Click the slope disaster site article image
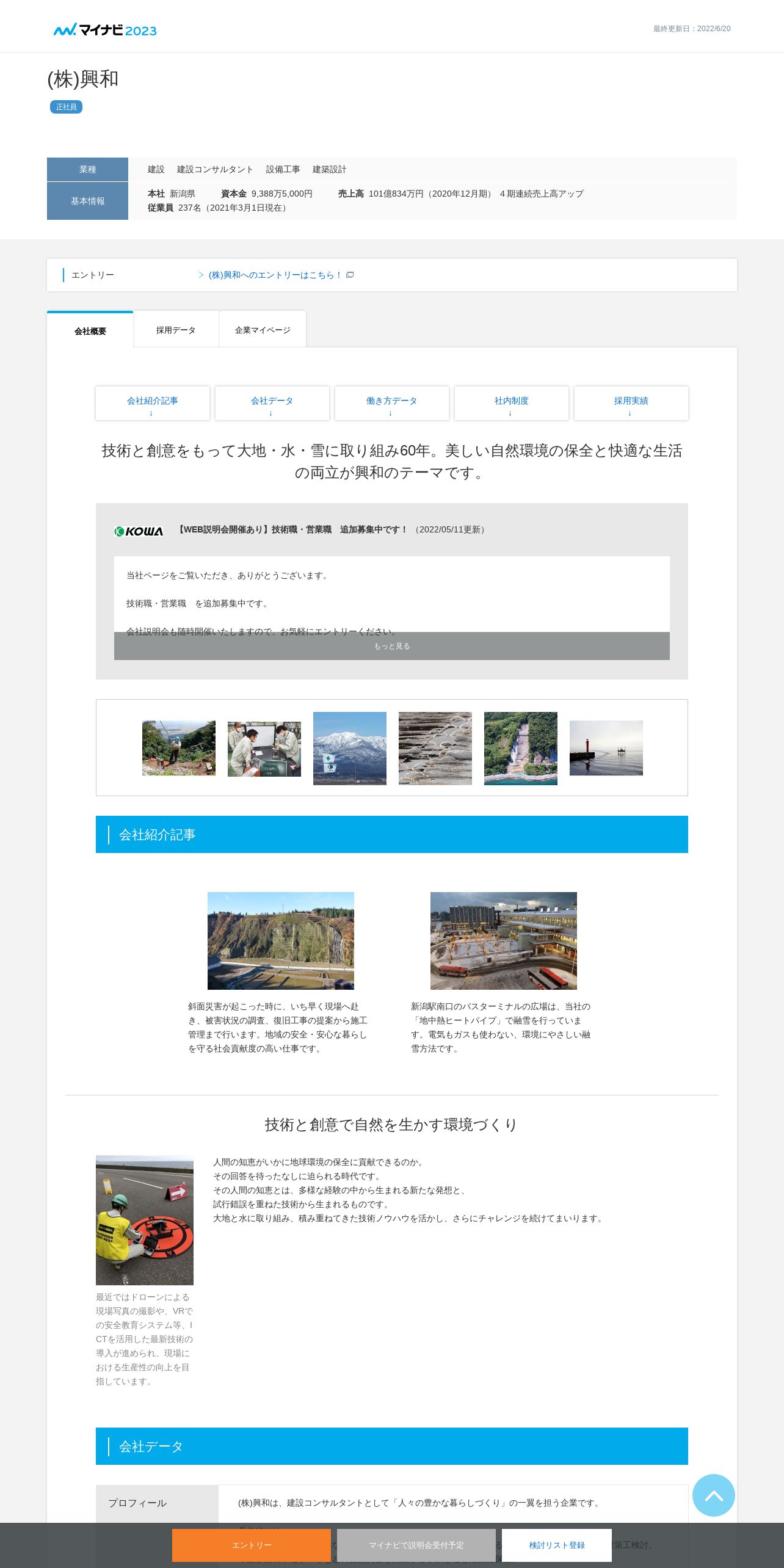784x1568 pixels. coord(281,940)
